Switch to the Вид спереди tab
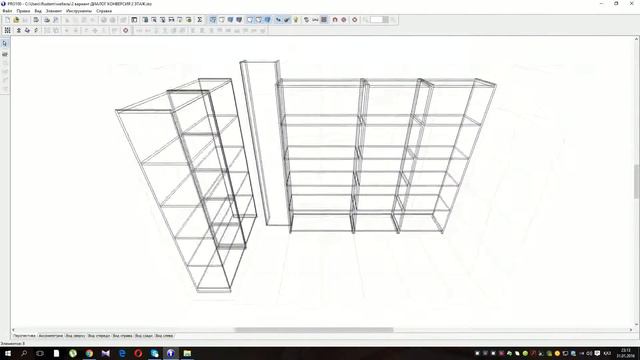640x360 pixels. [99, 336]
